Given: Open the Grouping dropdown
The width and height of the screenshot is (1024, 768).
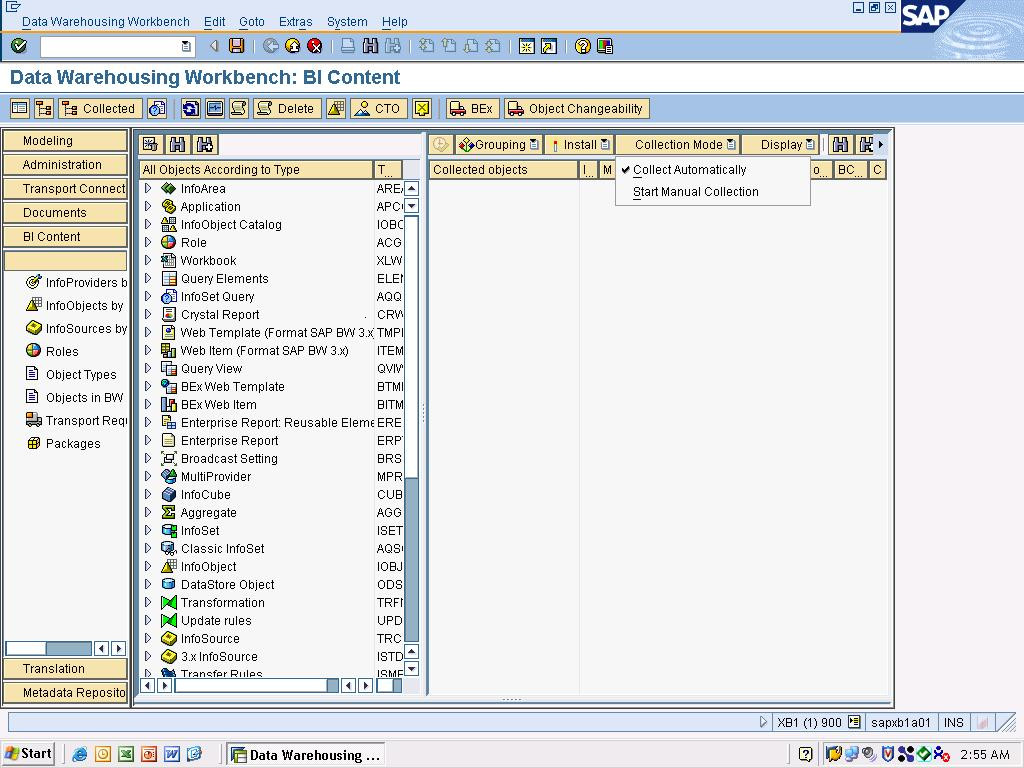Looking at the screenshot, I should click(498, 144).
